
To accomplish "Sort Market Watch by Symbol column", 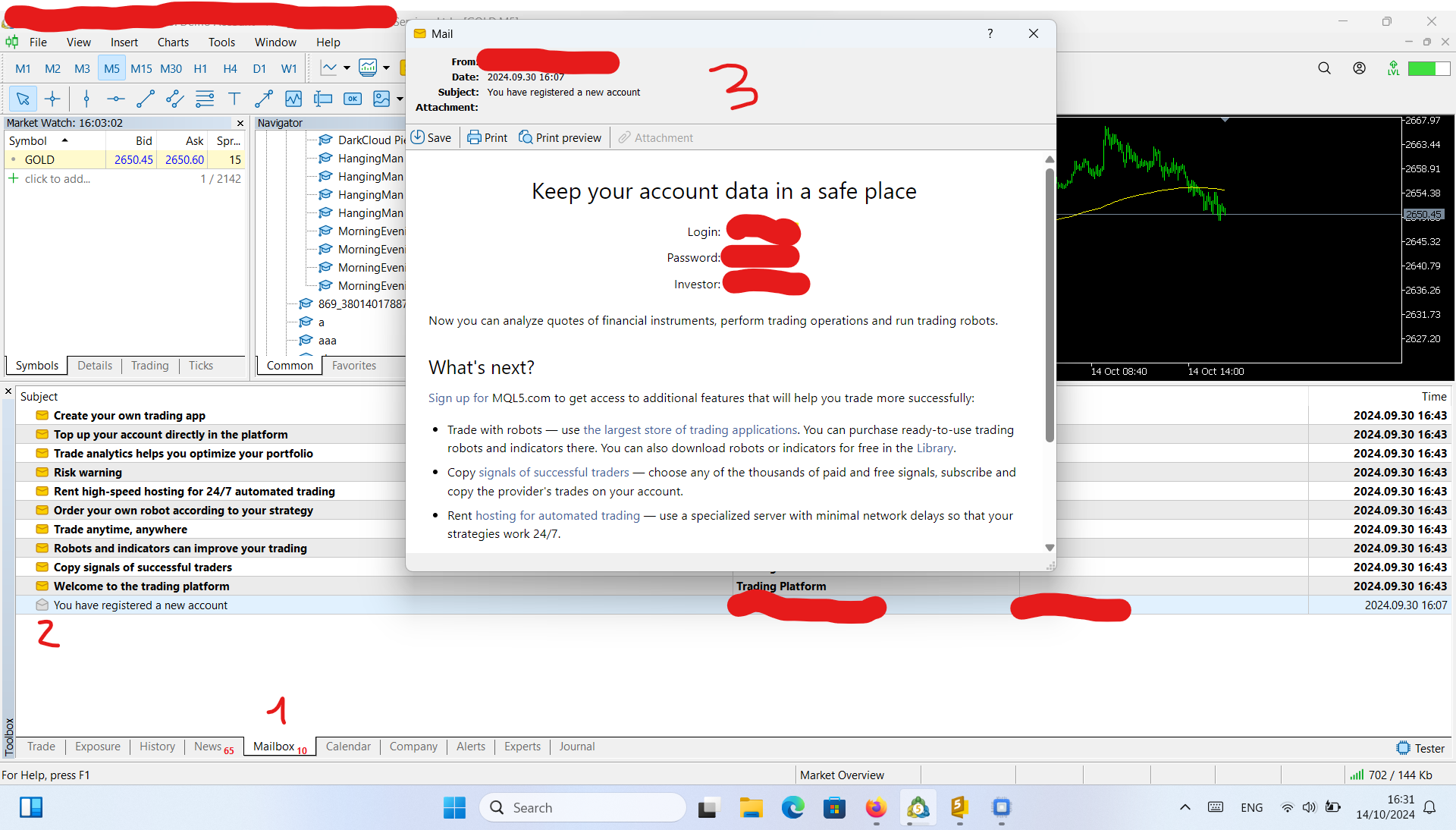I will [56, 140].
